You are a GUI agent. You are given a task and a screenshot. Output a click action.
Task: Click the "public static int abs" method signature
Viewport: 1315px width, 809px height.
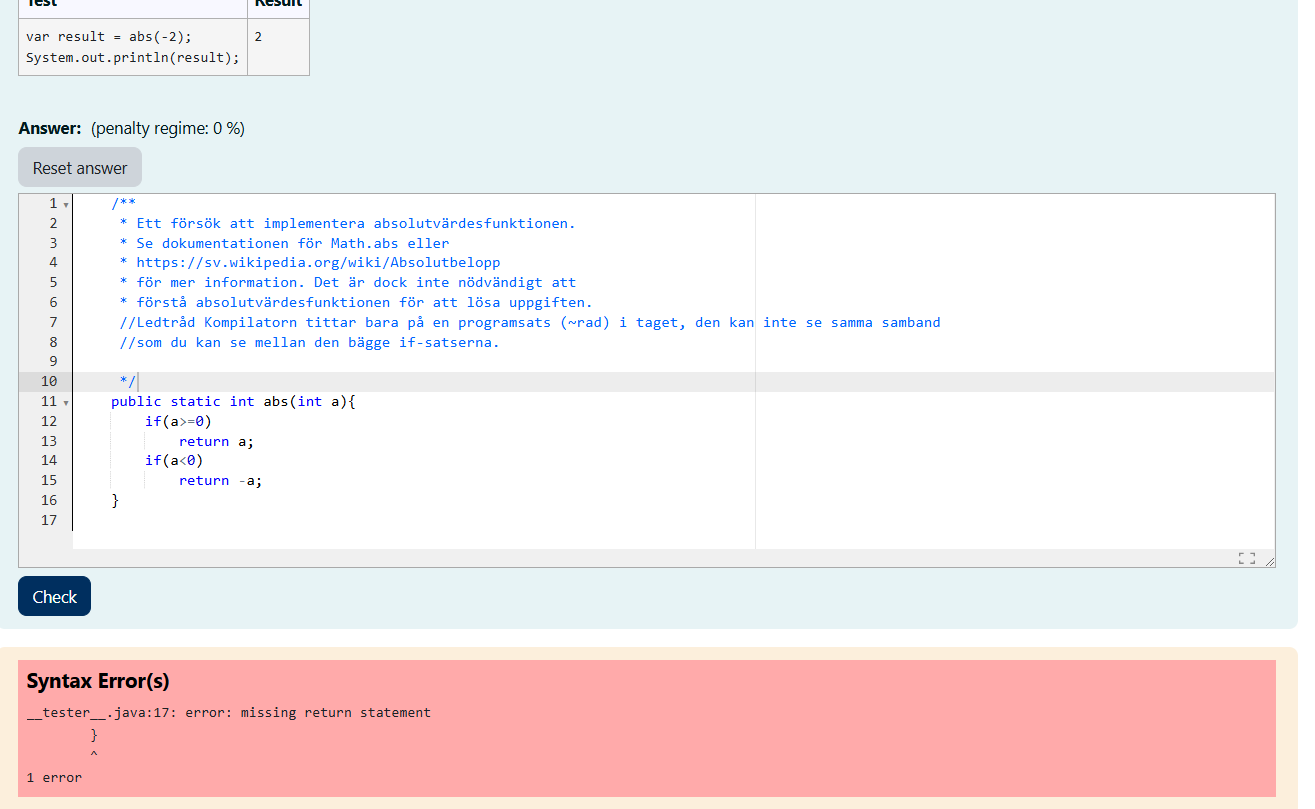233,401
